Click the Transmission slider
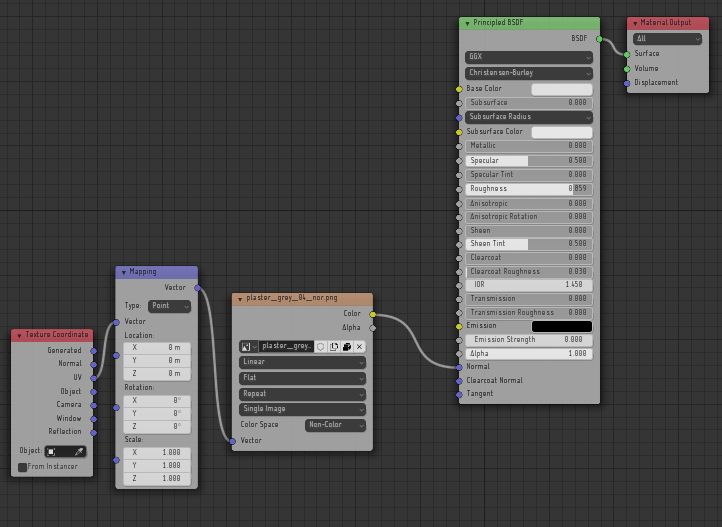 (529, 299)
